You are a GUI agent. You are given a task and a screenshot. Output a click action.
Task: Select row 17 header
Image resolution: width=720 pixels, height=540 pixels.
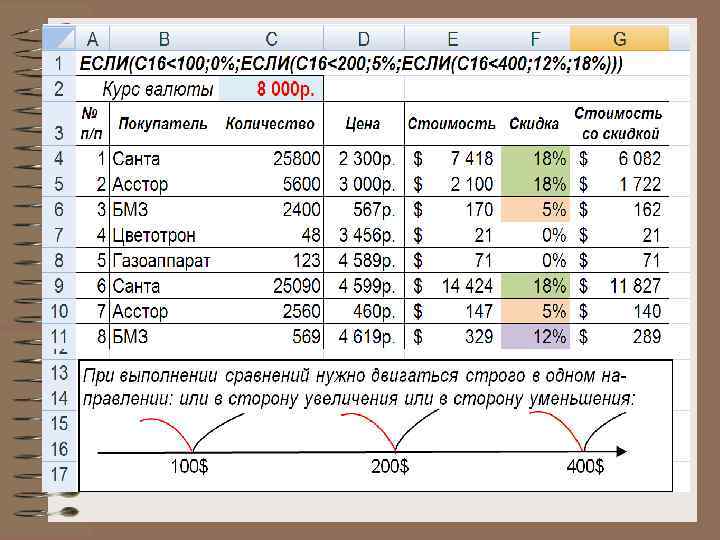[60, 474]
